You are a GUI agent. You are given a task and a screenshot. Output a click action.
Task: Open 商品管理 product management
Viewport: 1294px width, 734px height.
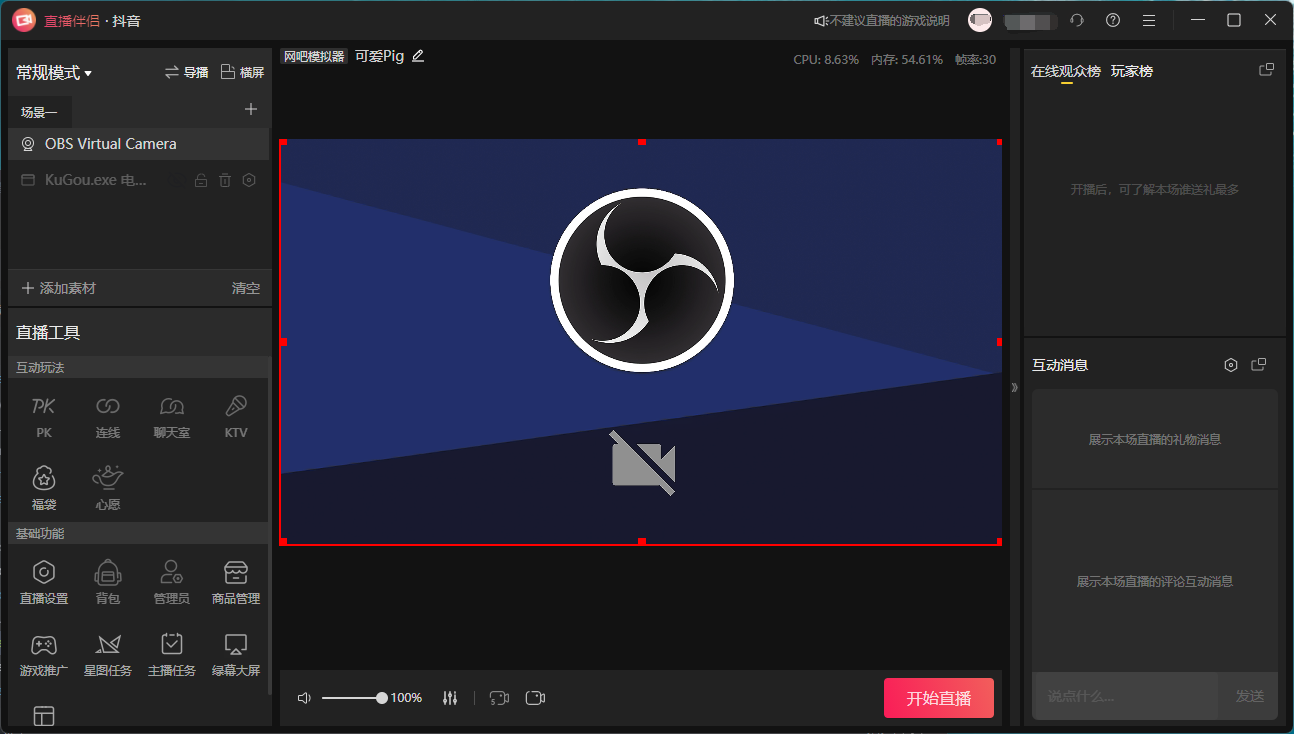(236, 583)
